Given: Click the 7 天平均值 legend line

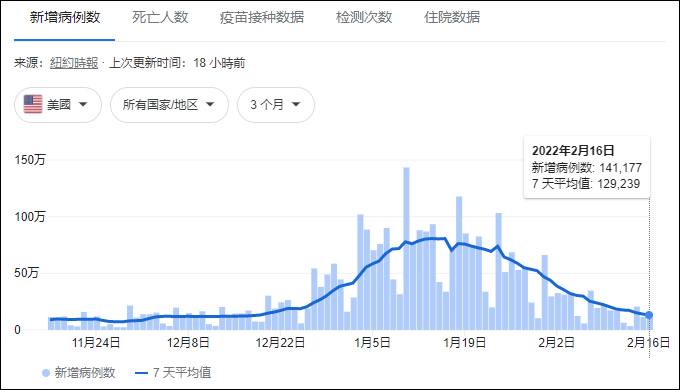Looking at the screenshot, I should 141,373.
